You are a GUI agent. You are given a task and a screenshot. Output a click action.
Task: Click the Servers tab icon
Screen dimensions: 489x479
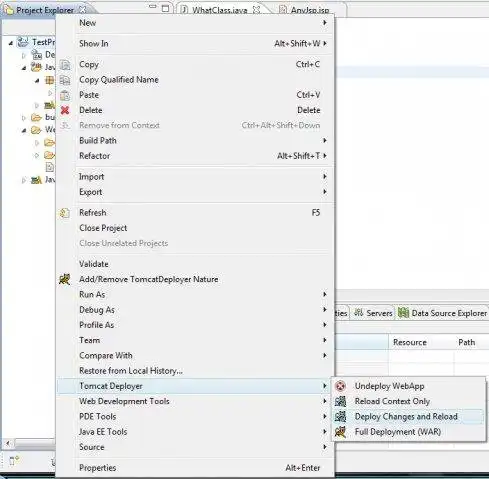[x=359, y=313]
